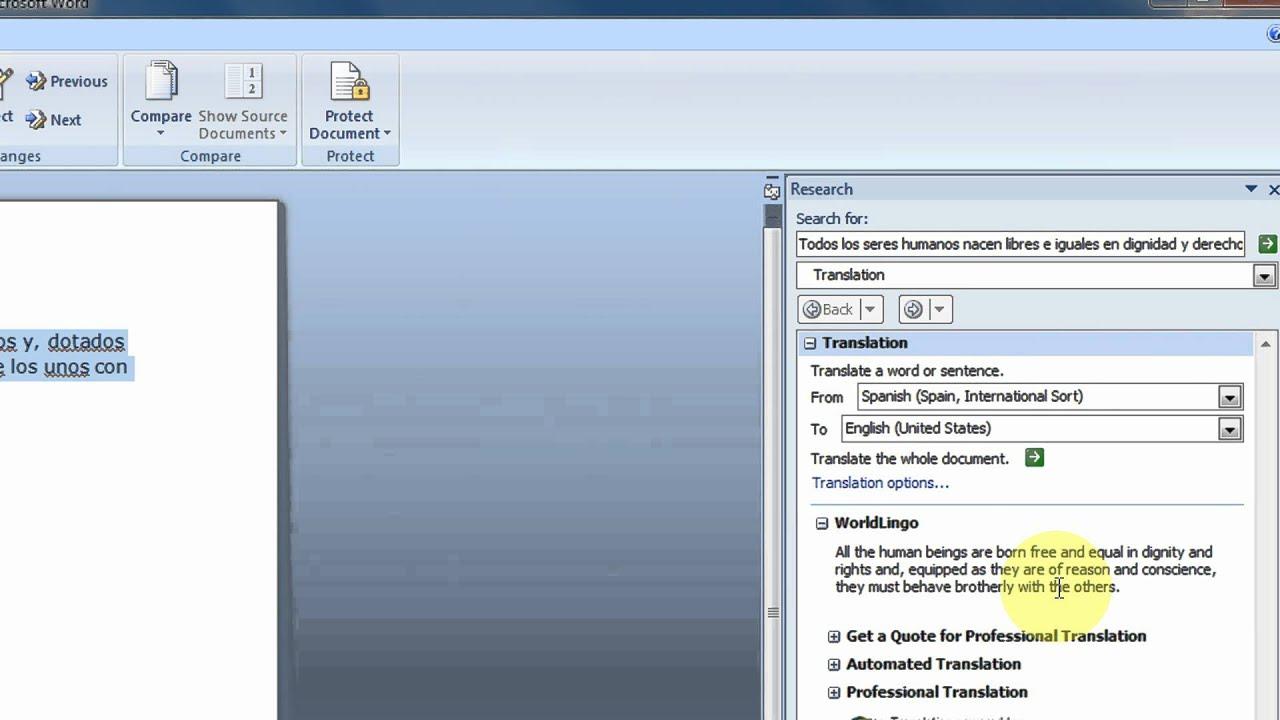The width and height of the screenshot is (1280, 720).
Task: Click 'Translate the whole document.' text
Action: pos(910,459)
